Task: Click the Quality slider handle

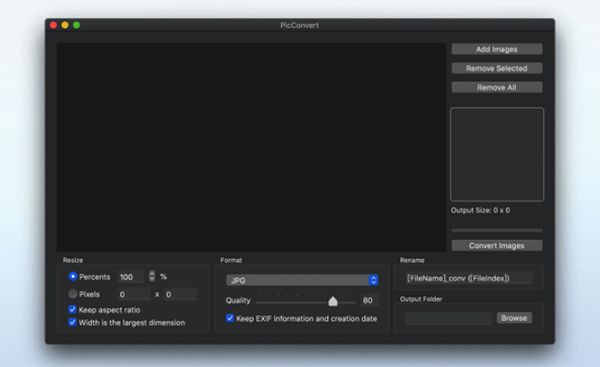Action: point(333,301)
